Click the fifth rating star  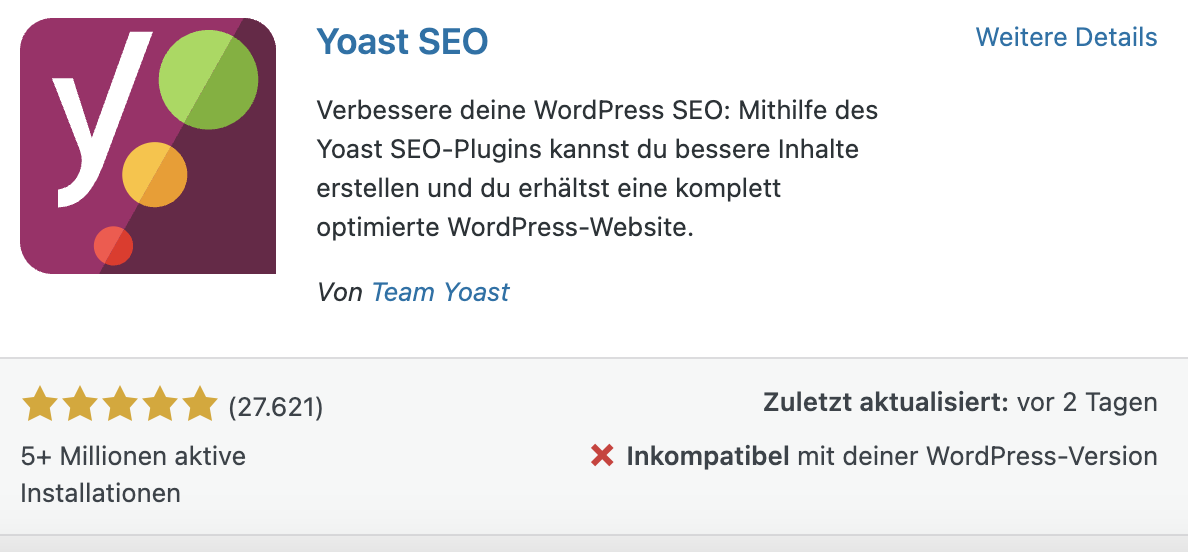[200, 404]
